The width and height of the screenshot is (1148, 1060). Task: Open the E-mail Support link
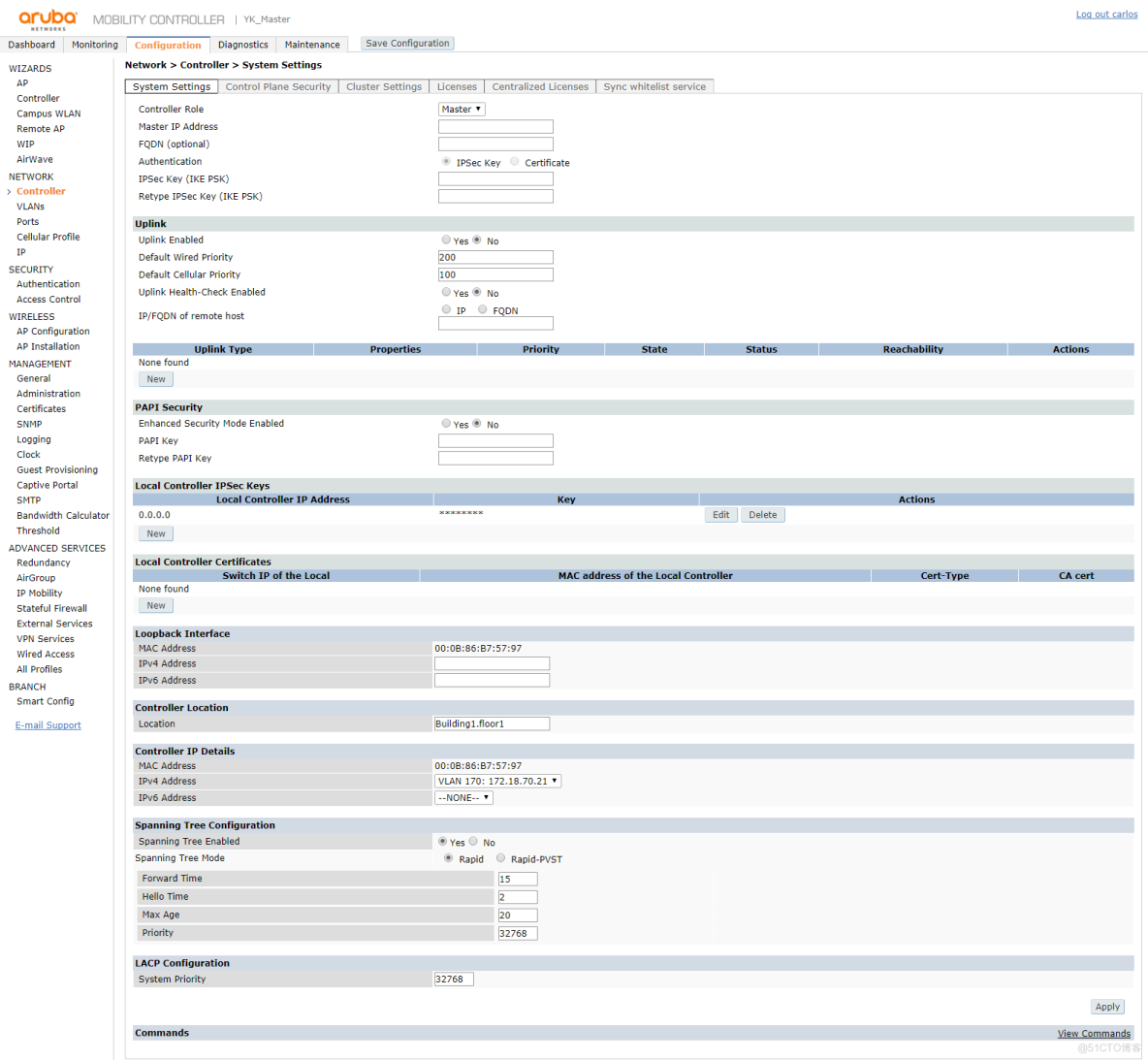48,725
